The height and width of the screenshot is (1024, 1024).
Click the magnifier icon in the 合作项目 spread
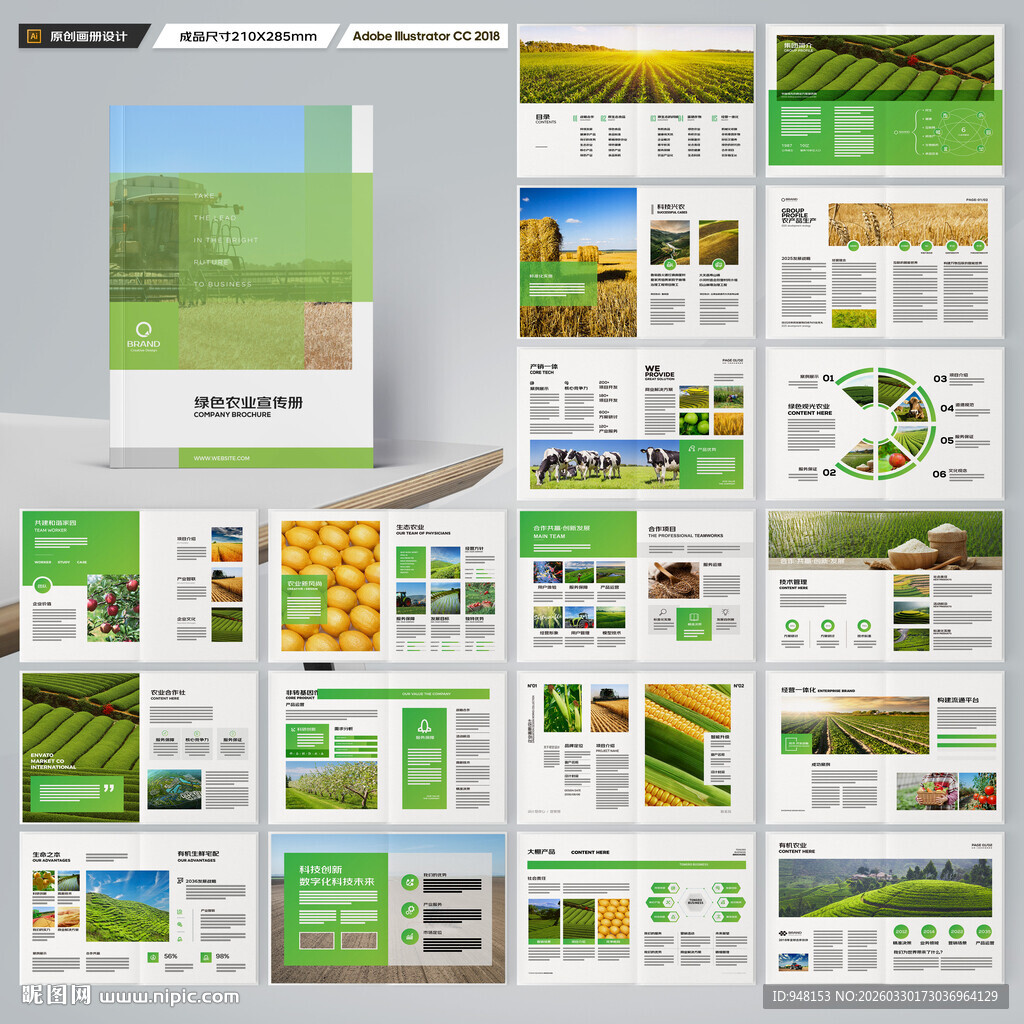tap(662, 613)
